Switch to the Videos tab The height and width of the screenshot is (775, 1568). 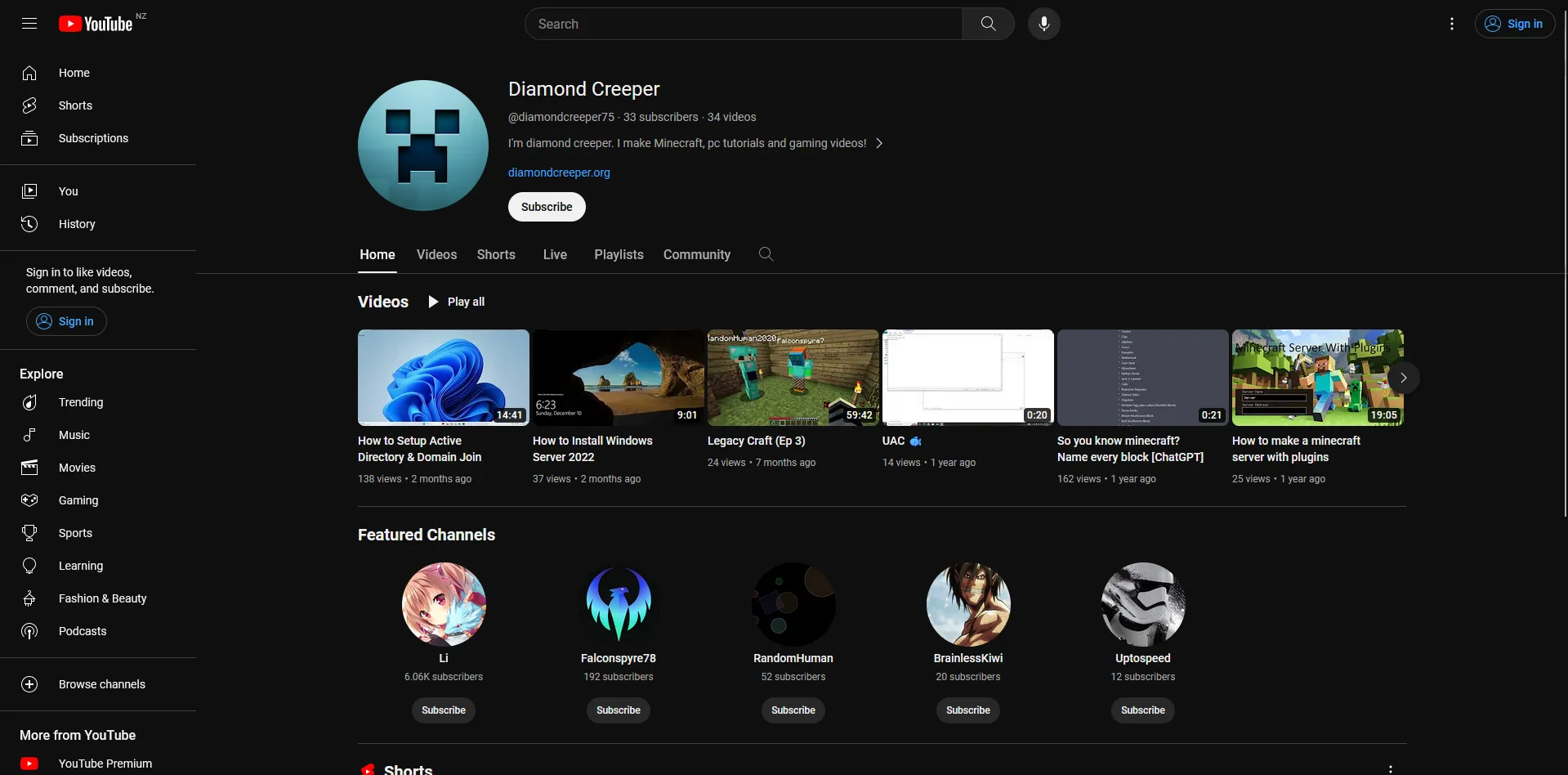pos(436,254)
